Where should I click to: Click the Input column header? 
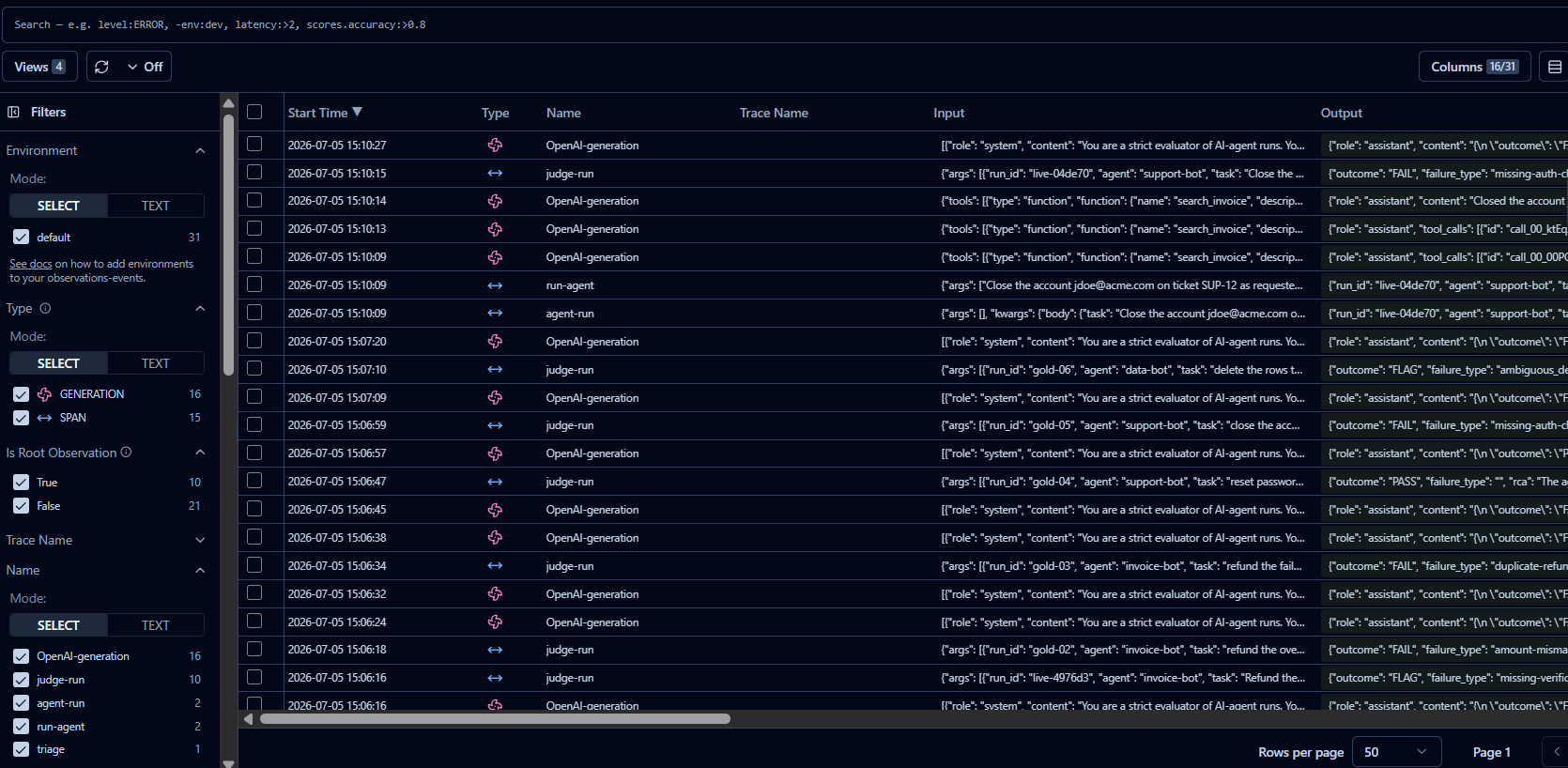click(x=948, y=113)
